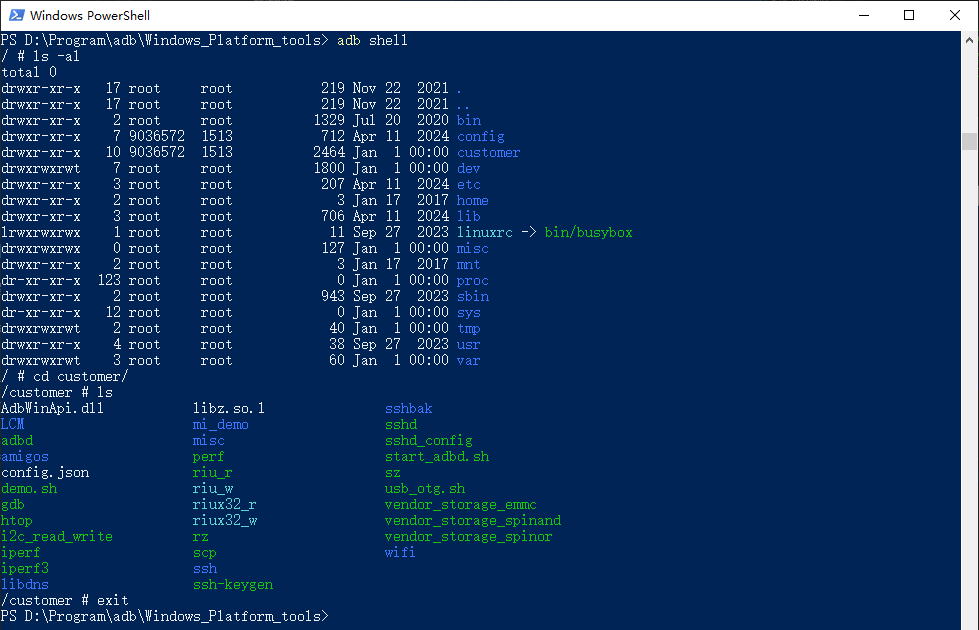The image size is (979, 630).
Task: Click the 'config.json' file name
Action: (x=45, y=472)
